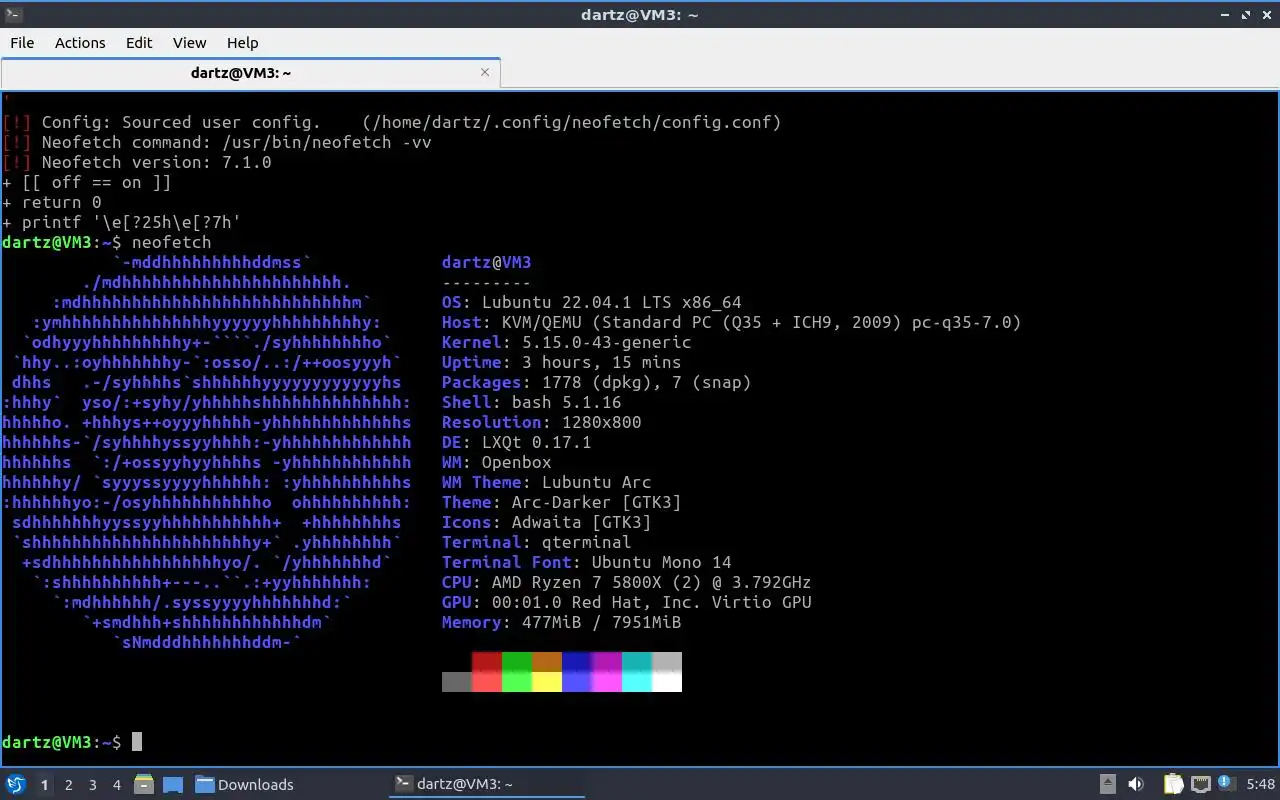Click the '[[ off == on ]]' debug line

pos(87,182)
